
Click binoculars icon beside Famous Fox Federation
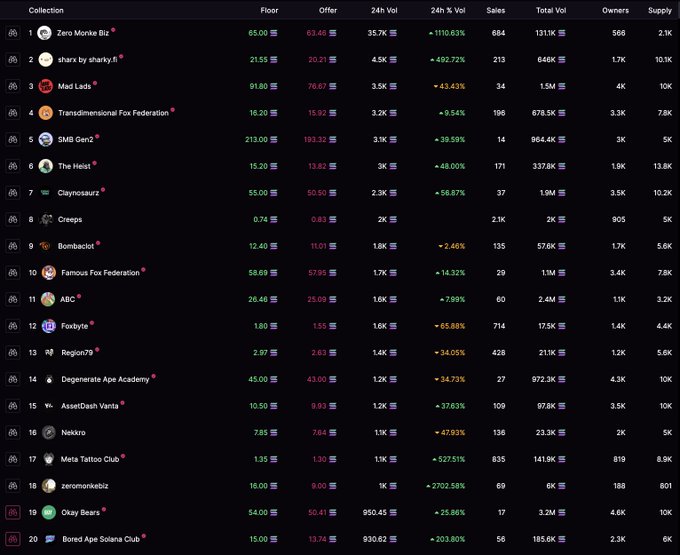tap(13, 273)
